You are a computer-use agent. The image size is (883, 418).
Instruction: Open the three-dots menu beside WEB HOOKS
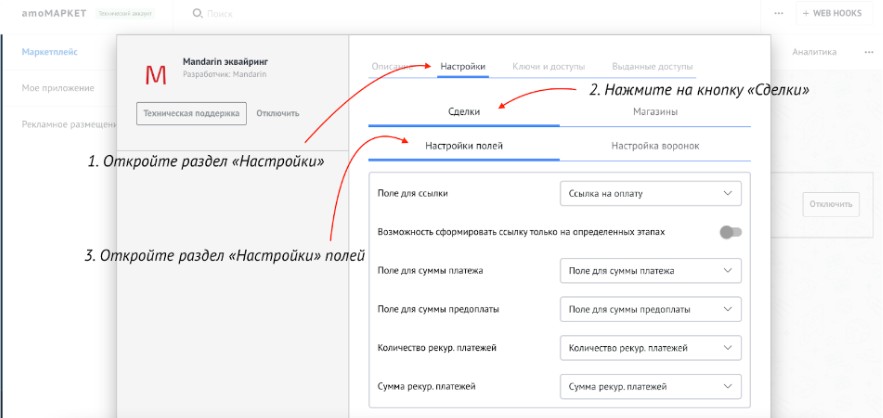click(779, 13)
